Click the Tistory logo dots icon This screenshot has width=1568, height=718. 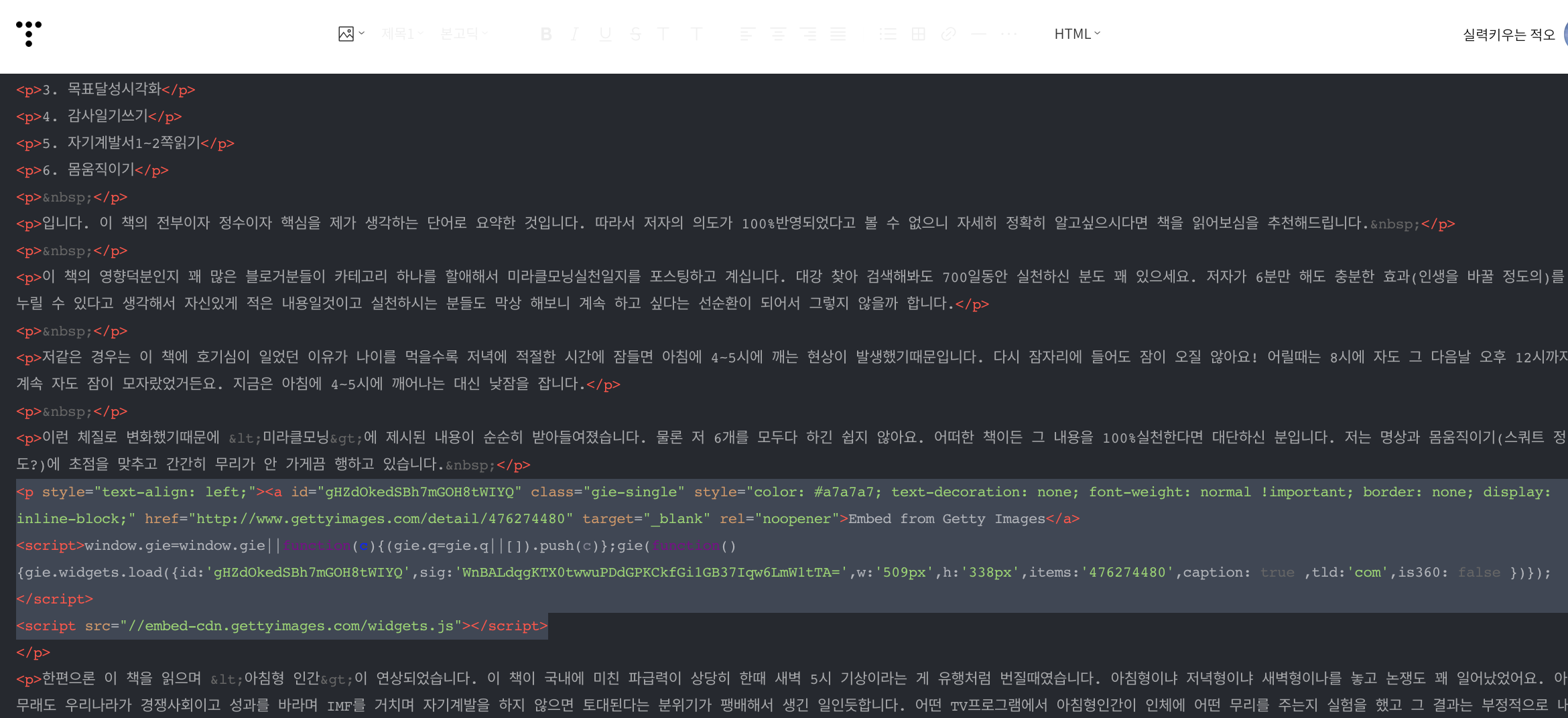point(29,33)
